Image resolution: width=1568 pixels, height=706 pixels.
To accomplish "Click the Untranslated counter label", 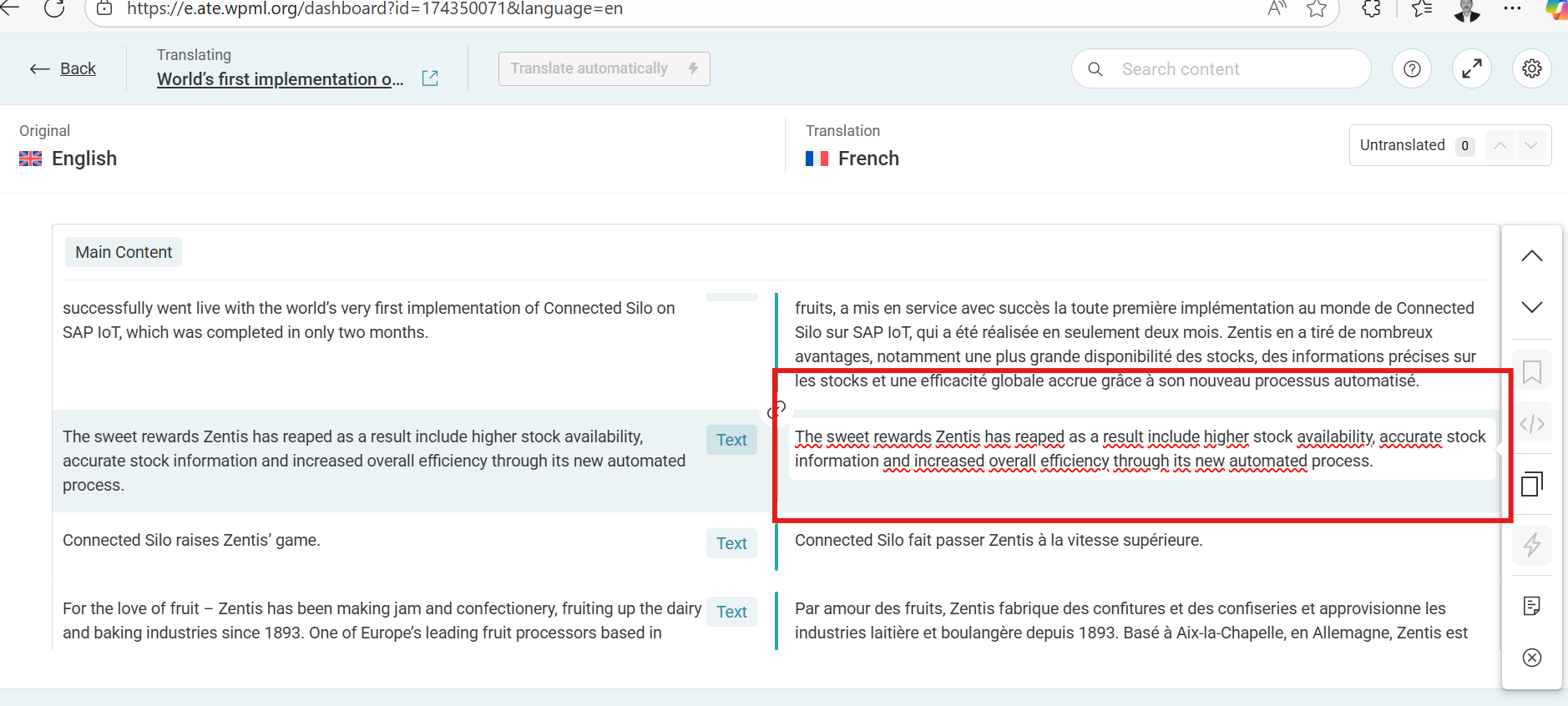I will [1403, 145].
